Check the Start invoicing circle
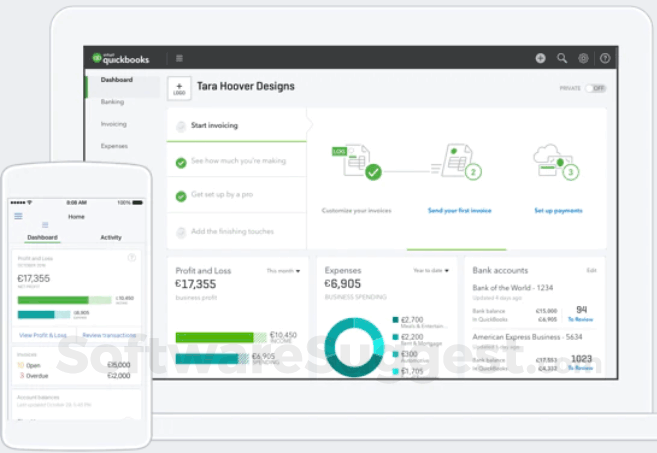The image size is (657, 453). pos(181,126)
